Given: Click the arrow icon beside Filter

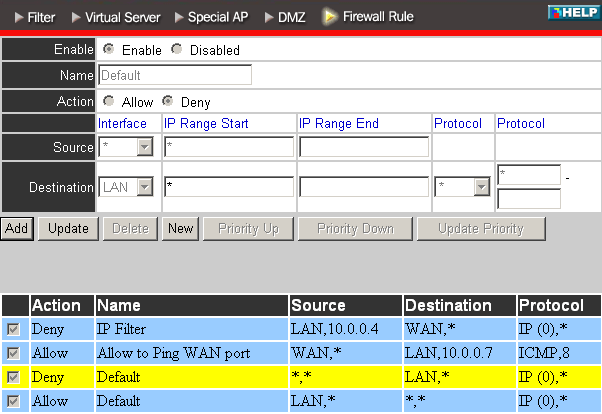Looking at the screenshot, I should point(19,17).
